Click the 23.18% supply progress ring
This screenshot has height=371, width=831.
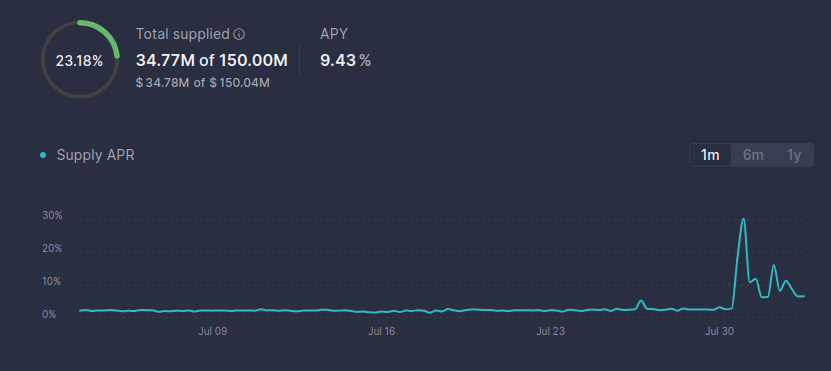point(80,59)
